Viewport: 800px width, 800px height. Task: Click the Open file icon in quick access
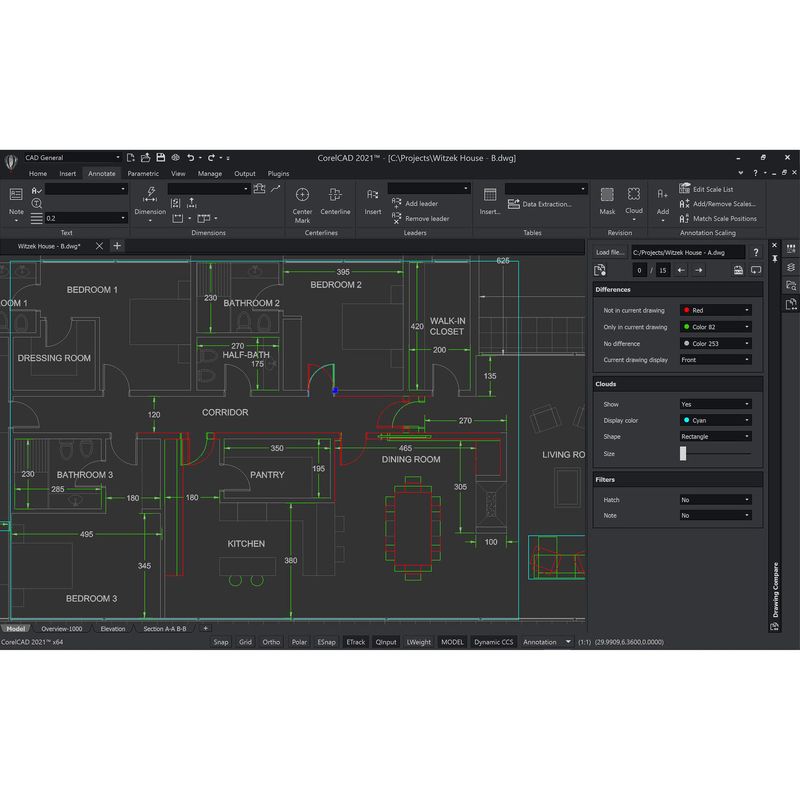pyautogui.click(x=145, y=158)
